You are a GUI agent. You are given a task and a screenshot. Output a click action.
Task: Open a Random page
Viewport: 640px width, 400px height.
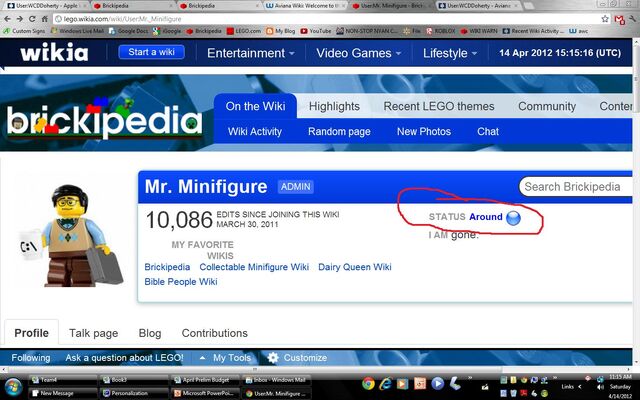[x=339, y=131]
